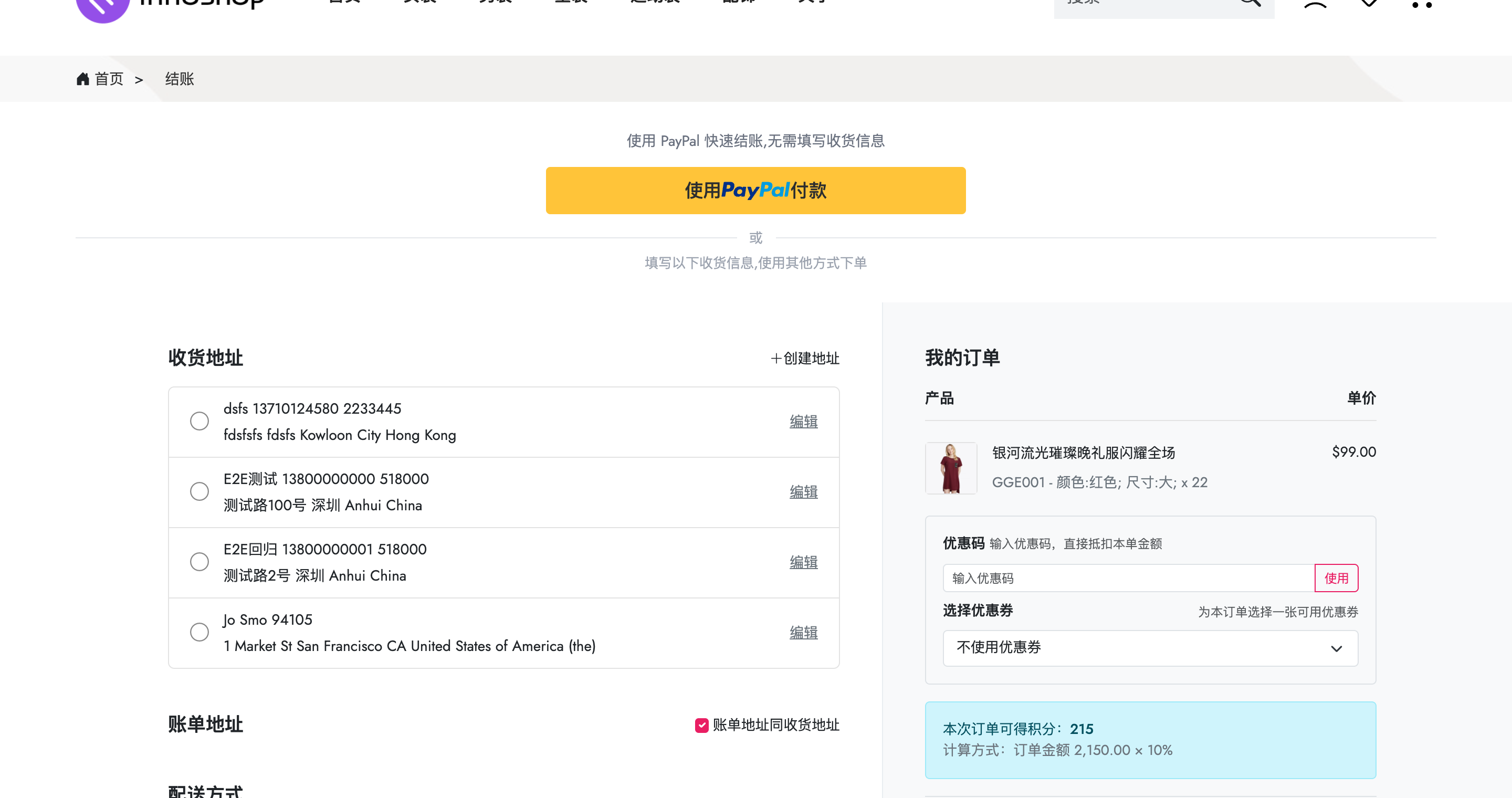Select the dsfs Kowloon City address
The height and width of the screenshot is (798, 1512).
199,421
